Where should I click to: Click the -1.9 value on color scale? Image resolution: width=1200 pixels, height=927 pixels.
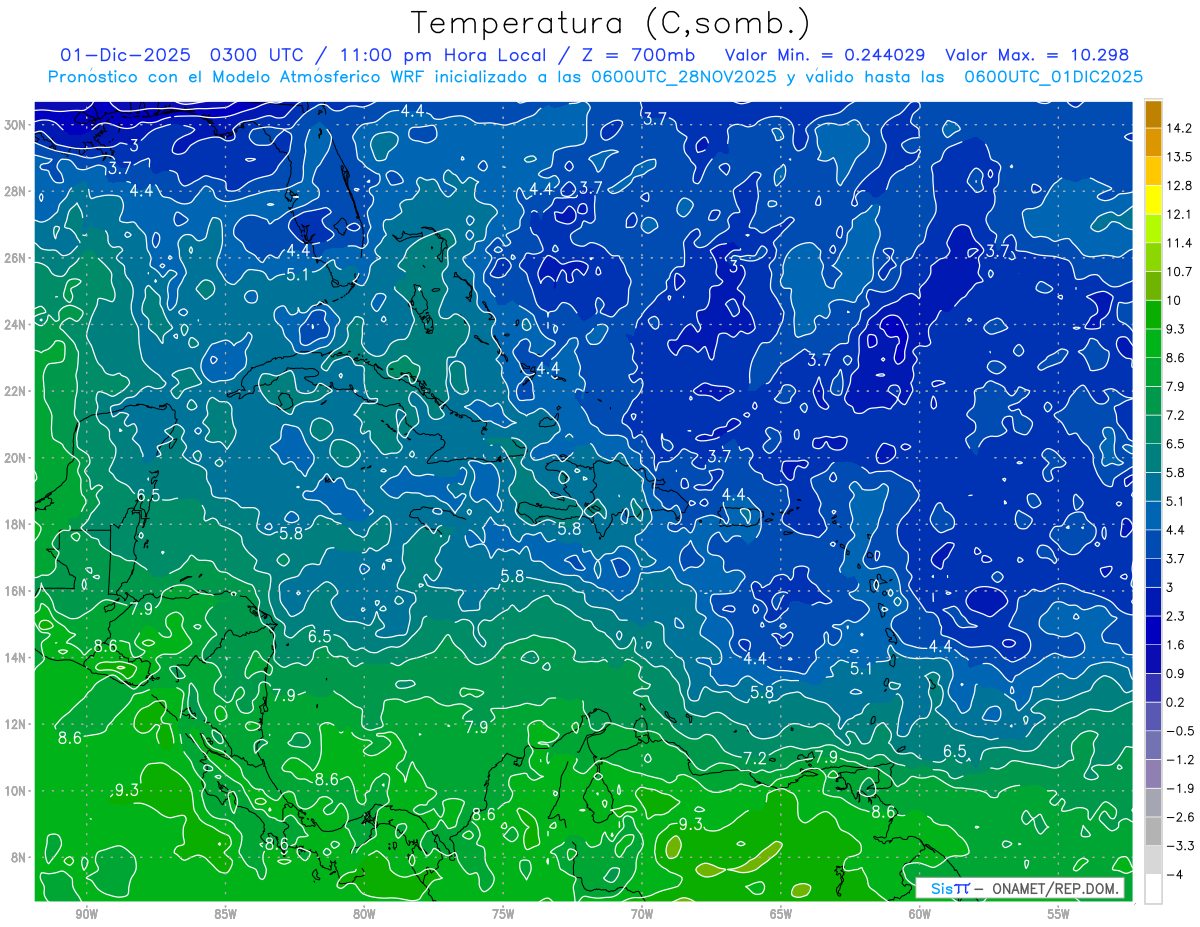tap(1179, 788)
